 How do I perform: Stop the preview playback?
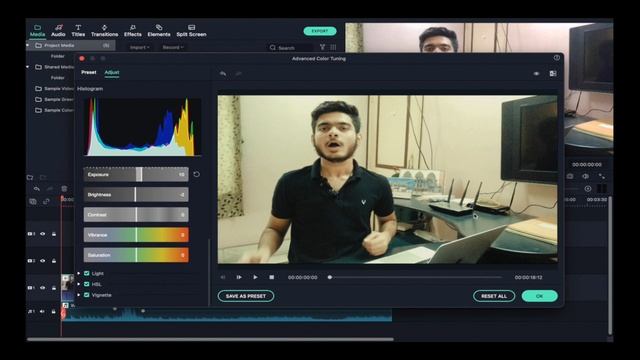(271, 277)
